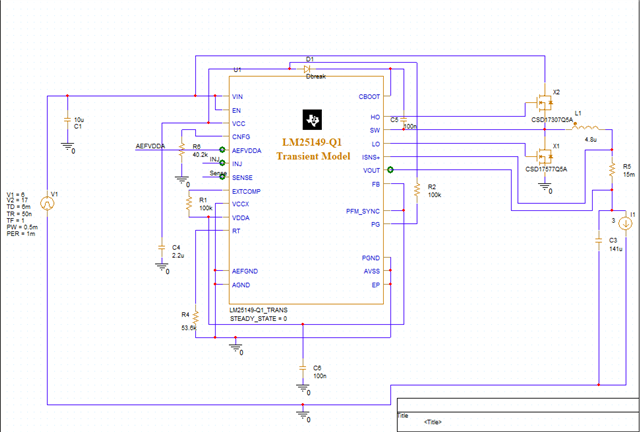Click the PFM_SYNC pin label
Image resolution: width=640 pixels, height=432 pixels.
point(363,212)
